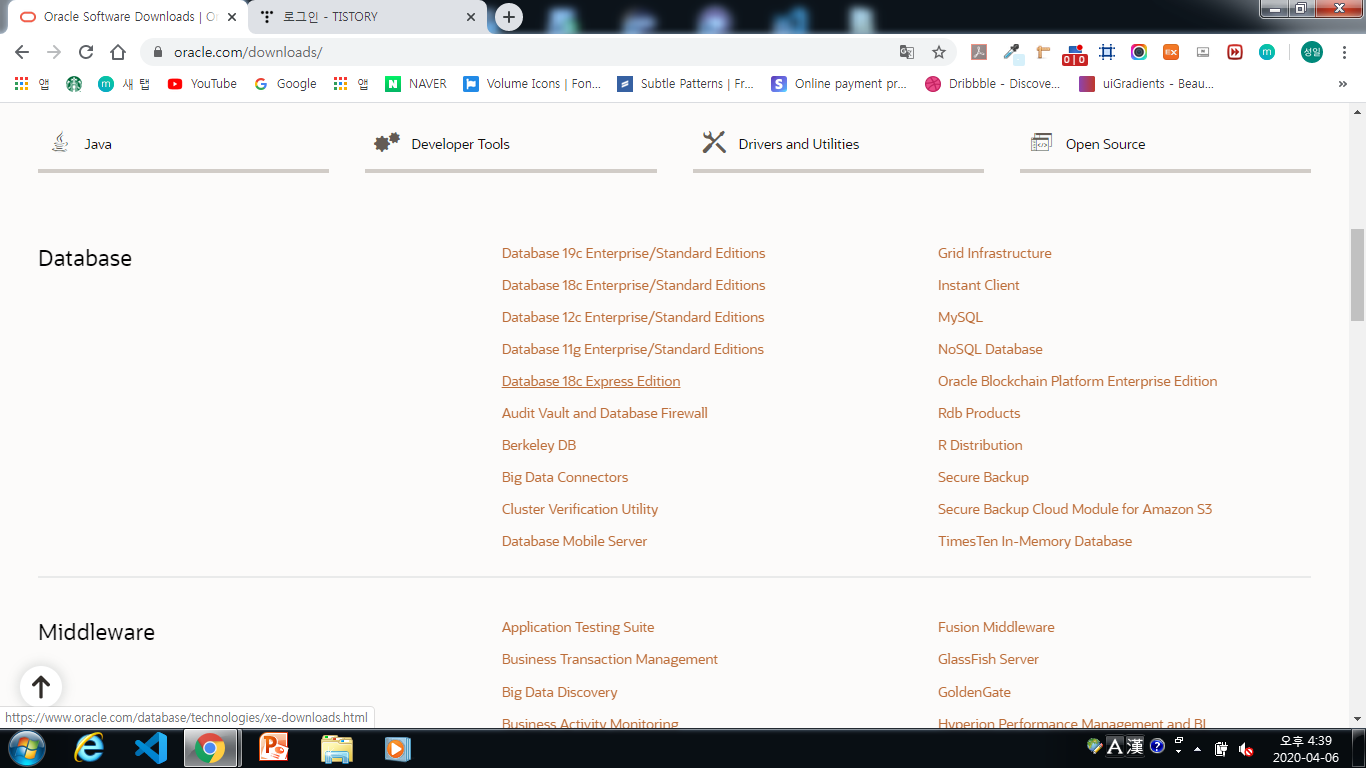This screenshot has height=768, width=1366.
Task: Expand the bookmarks overflow chevron
Action: [x=1343, y=84]
